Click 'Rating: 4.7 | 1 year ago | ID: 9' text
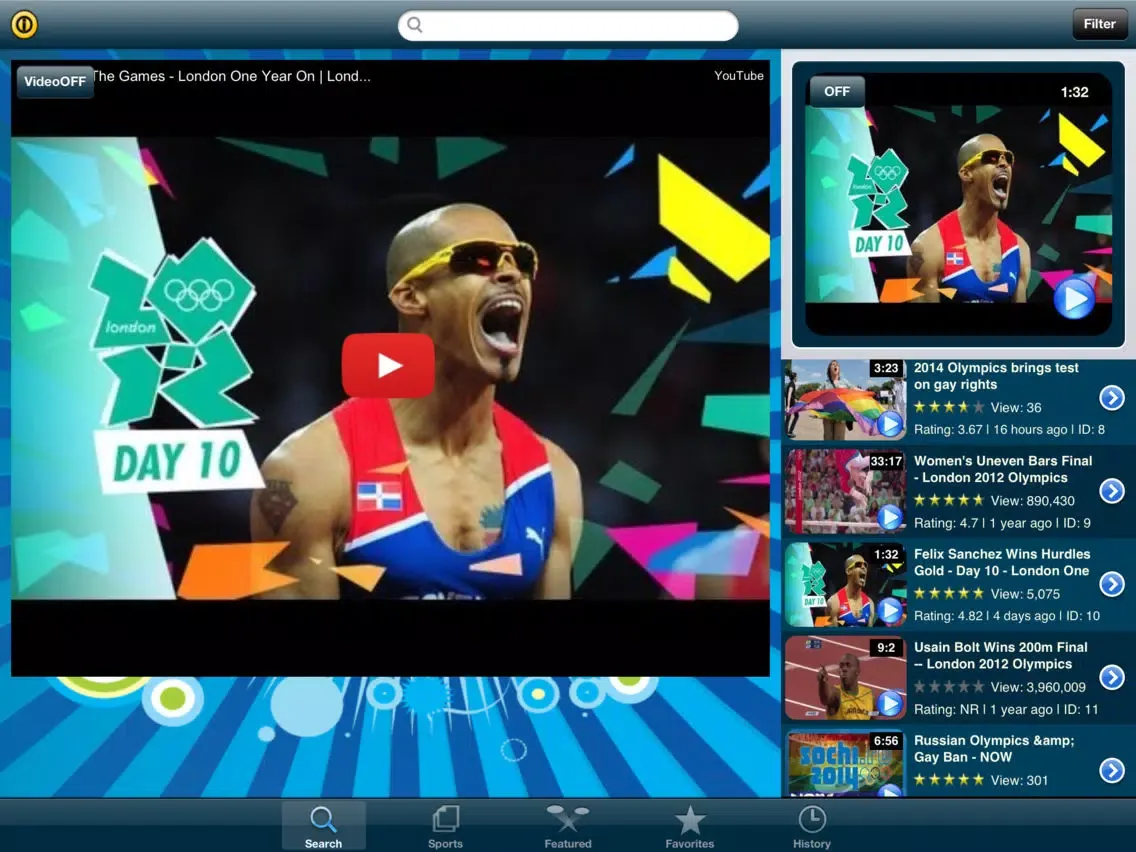 (x=1002, y=523)
